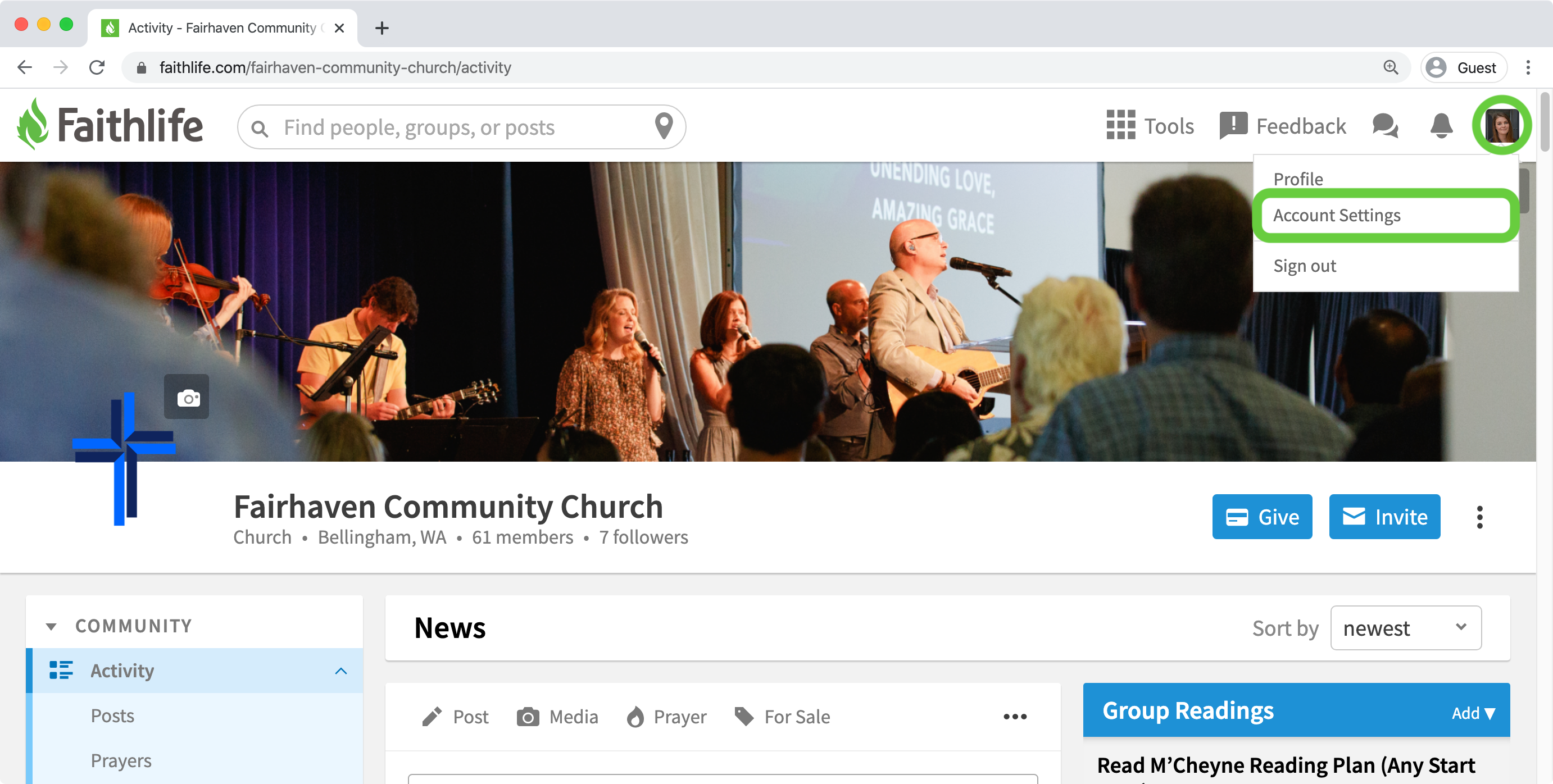
Task: Collapse the COMMUNITY section triangle
Action: click(x=51, y=626)
